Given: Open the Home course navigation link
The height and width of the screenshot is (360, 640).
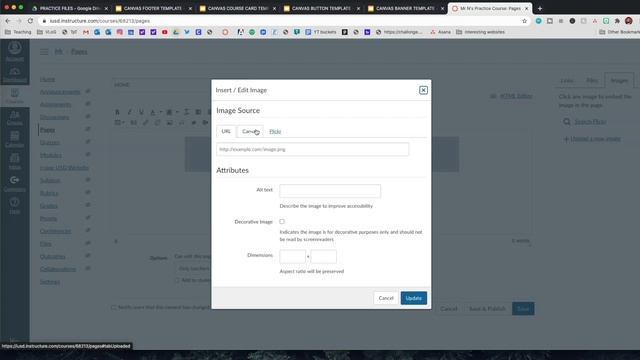Looking at the screenshot, I should tap(47, 79).
